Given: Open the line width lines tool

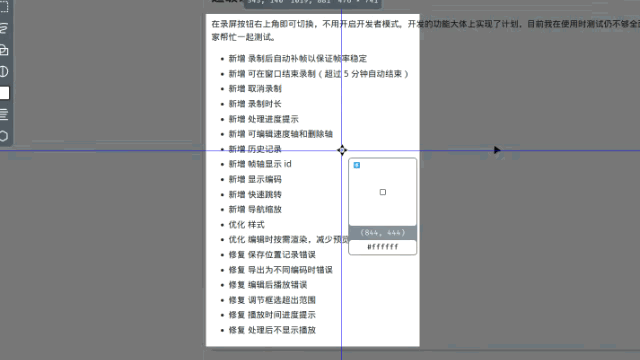Looking at the screenshot, I should click(x=4, y=114).
